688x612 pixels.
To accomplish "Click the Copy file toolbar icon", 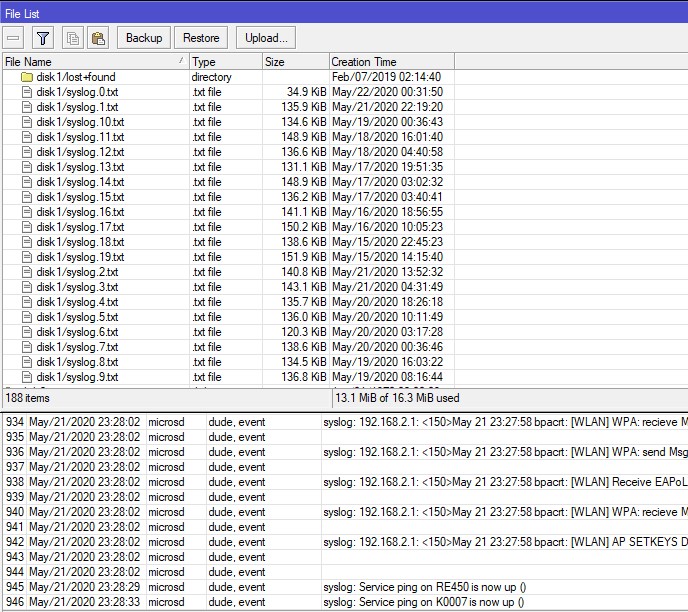I will (73, 38).
